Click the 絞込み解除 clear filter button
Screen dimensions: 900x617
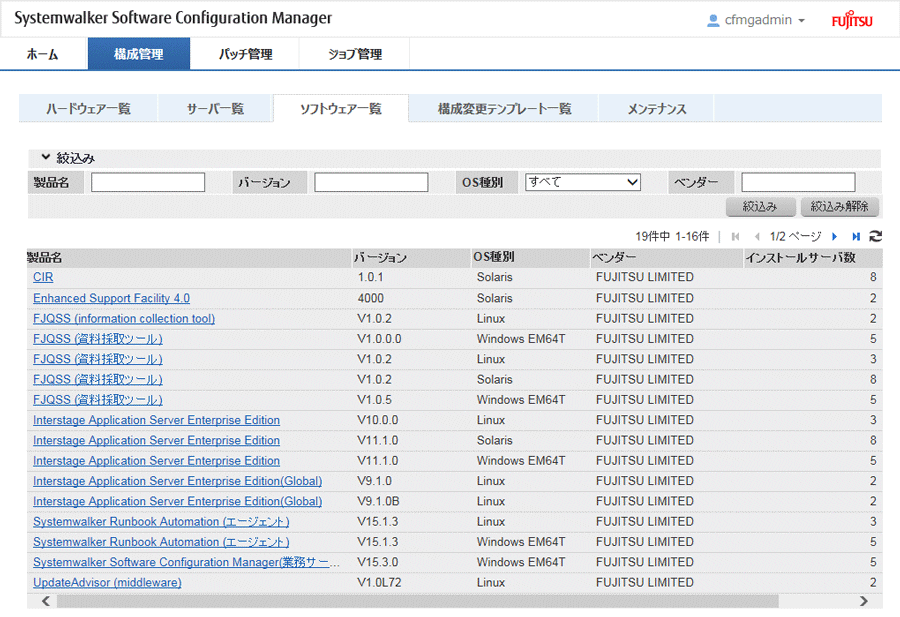pyautogui.click(x=840, y=207)
